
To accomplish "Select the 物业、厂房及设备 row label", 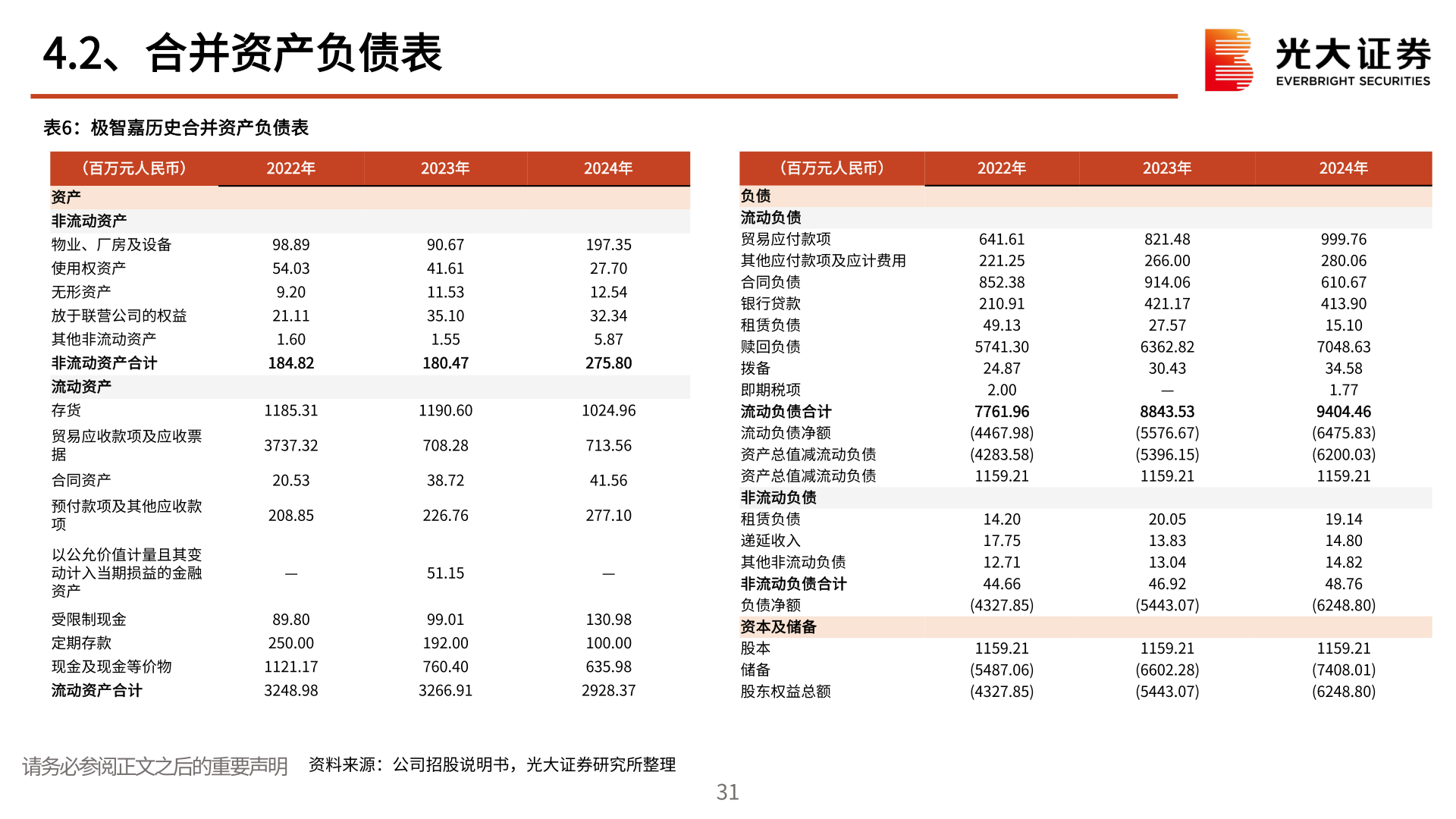I will click(x=111, y=245).
